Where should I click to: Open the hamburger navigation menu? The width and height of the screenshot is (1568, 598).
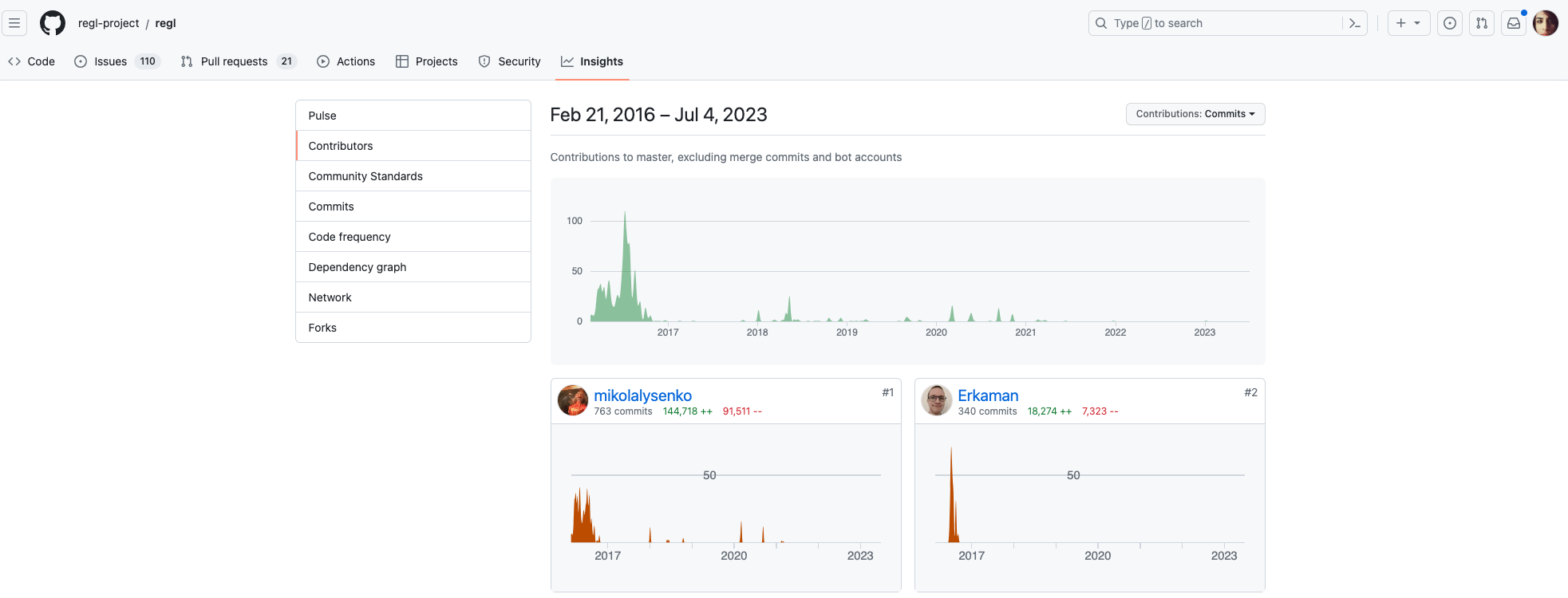point(14,23)
